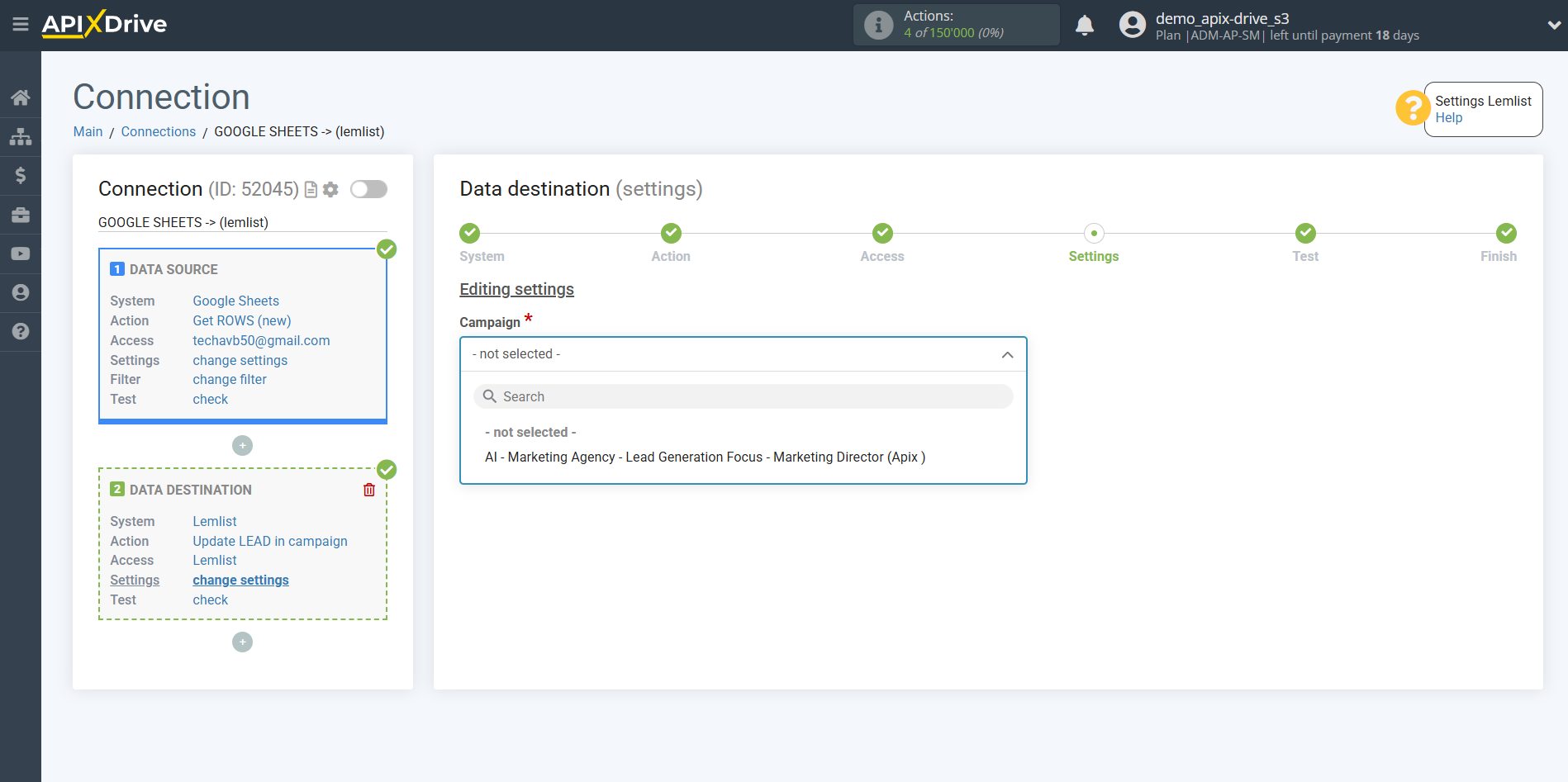Click destination change settings link
This screenshot has width=1568, height=782.
[240, 580]
